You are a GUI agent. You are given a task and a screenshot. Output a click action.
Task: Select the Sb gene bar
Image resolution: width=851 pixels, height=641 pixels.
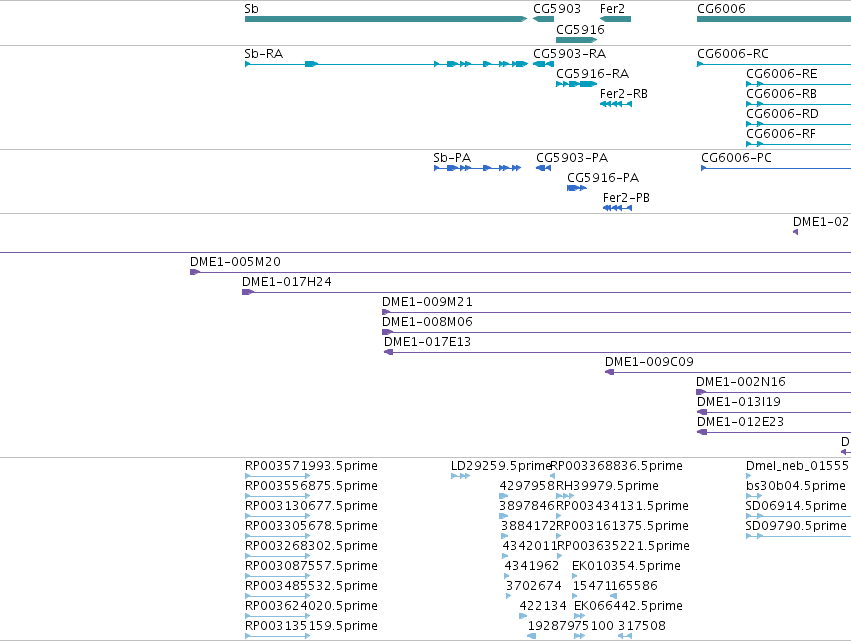(386, 19)
